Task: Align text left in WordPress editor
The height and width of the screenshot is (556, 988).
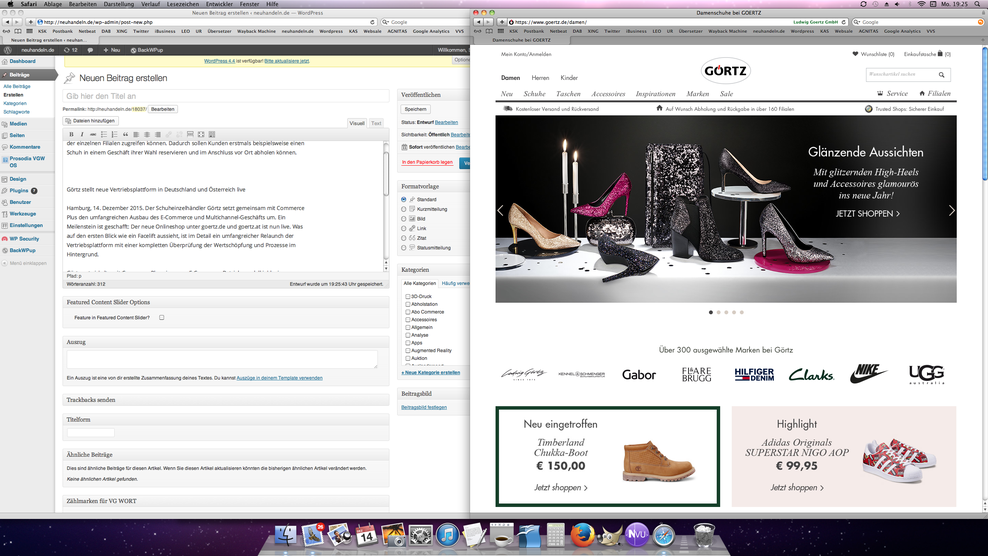Action: coord(135,134)
